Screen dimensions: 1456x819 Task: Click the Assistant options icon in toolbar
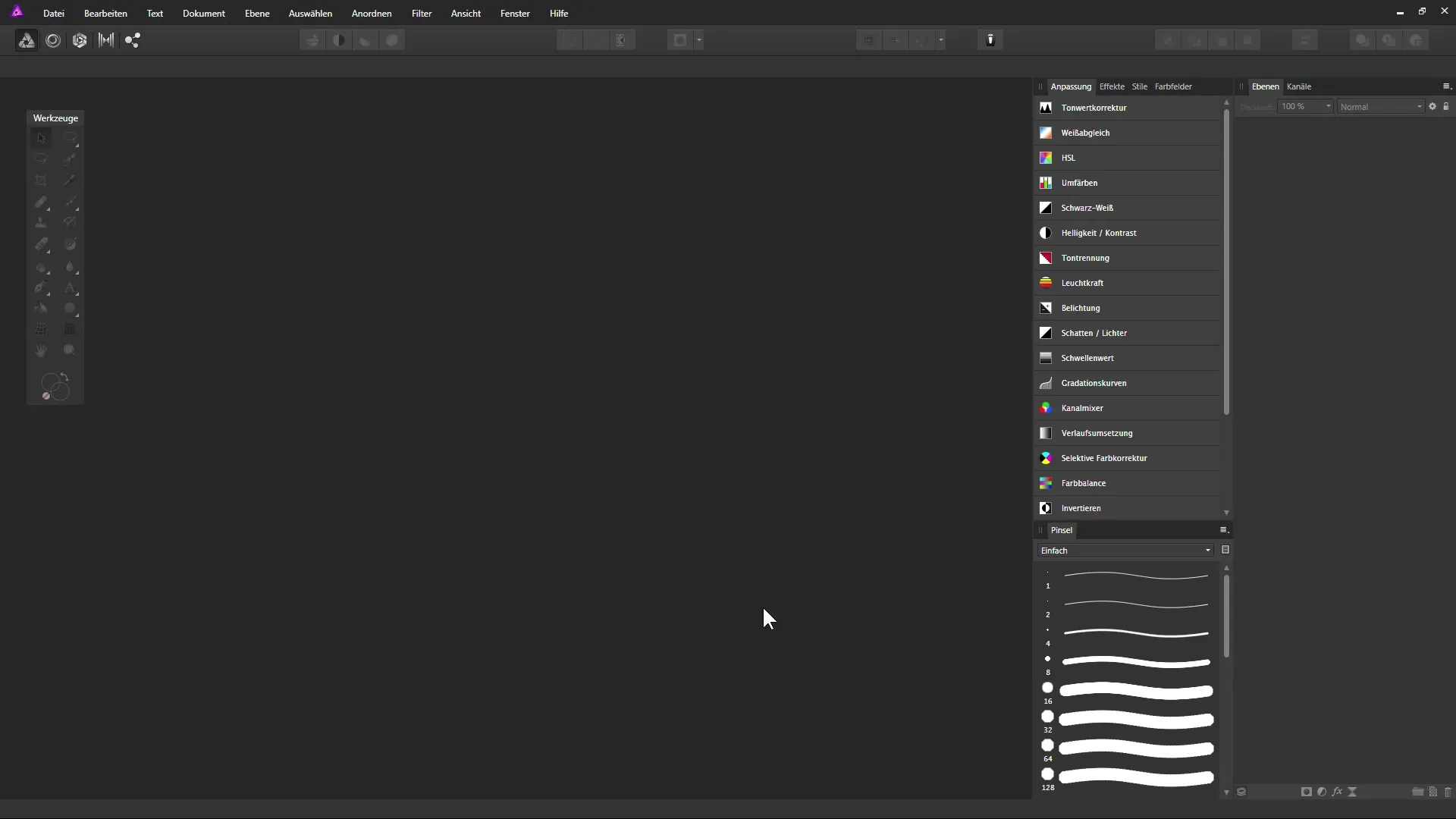click(990, 40)
